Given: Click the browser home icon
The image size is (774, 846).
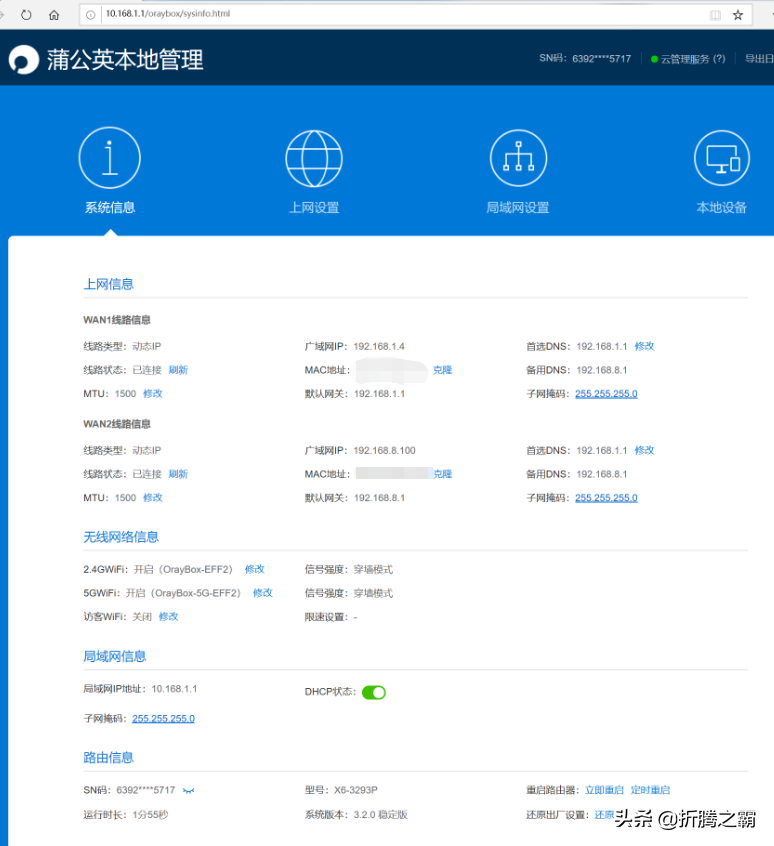Looking at the screenshot, I should click(x=54, y=15).
